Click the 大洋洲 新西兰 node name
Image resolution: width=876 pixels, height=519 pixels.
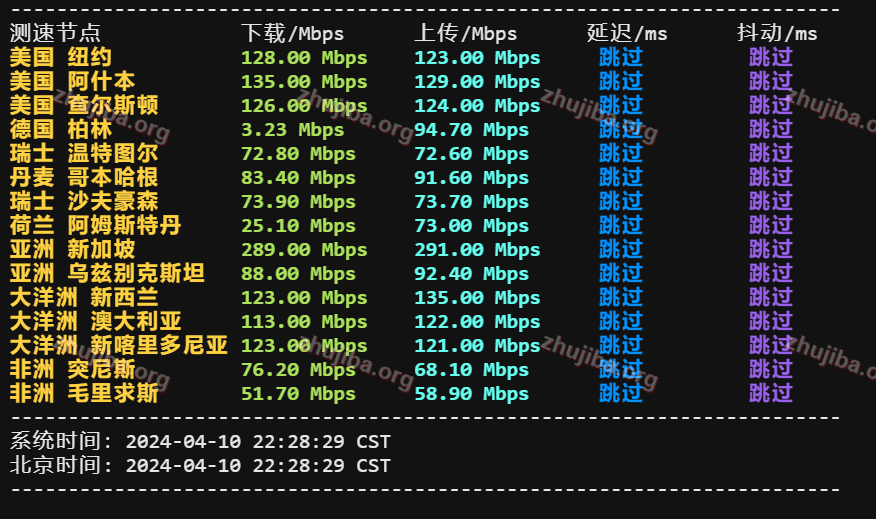pyautogui.click(x=84, y=298)
